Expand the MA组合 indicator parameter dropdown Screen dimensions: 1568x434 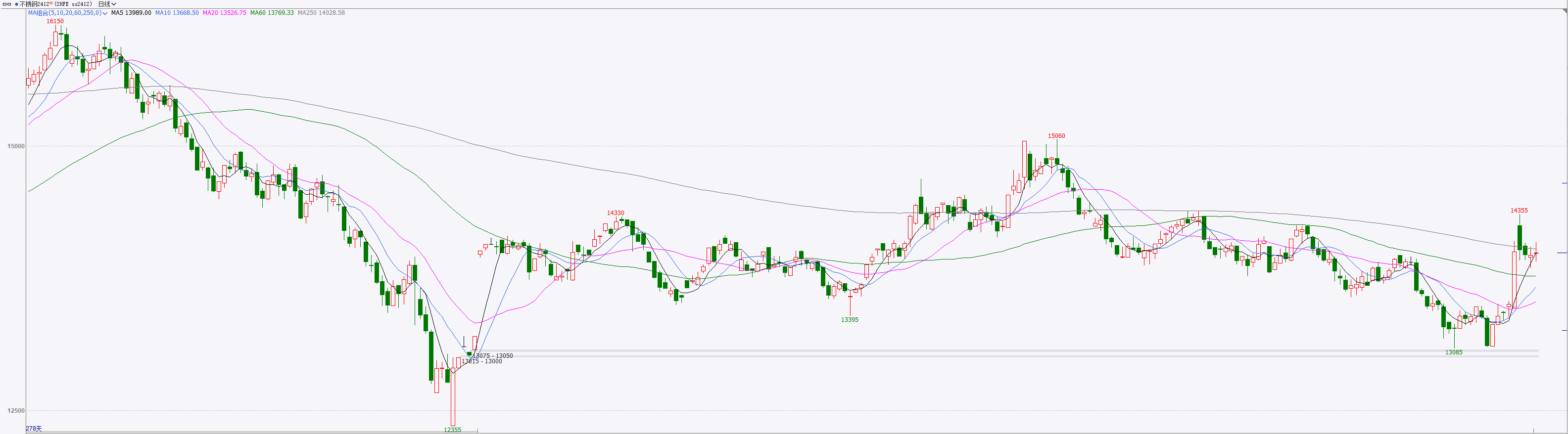pyautogui.click(x=105, y=13)
